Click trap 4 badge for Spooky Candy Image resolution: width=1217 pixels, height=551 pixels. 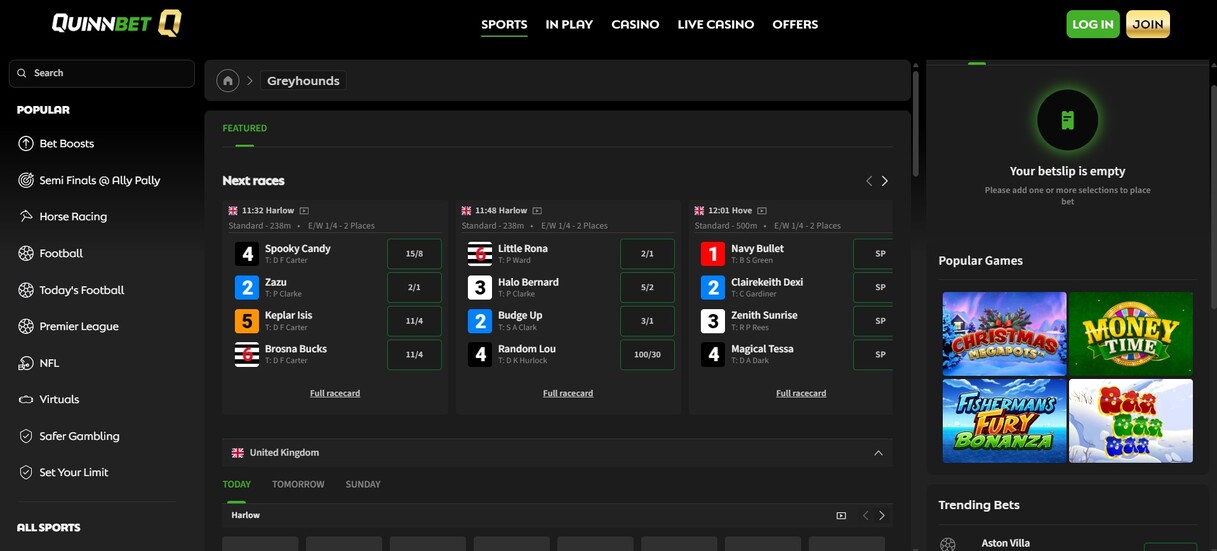pyautogui.click(x=247, y=254)
